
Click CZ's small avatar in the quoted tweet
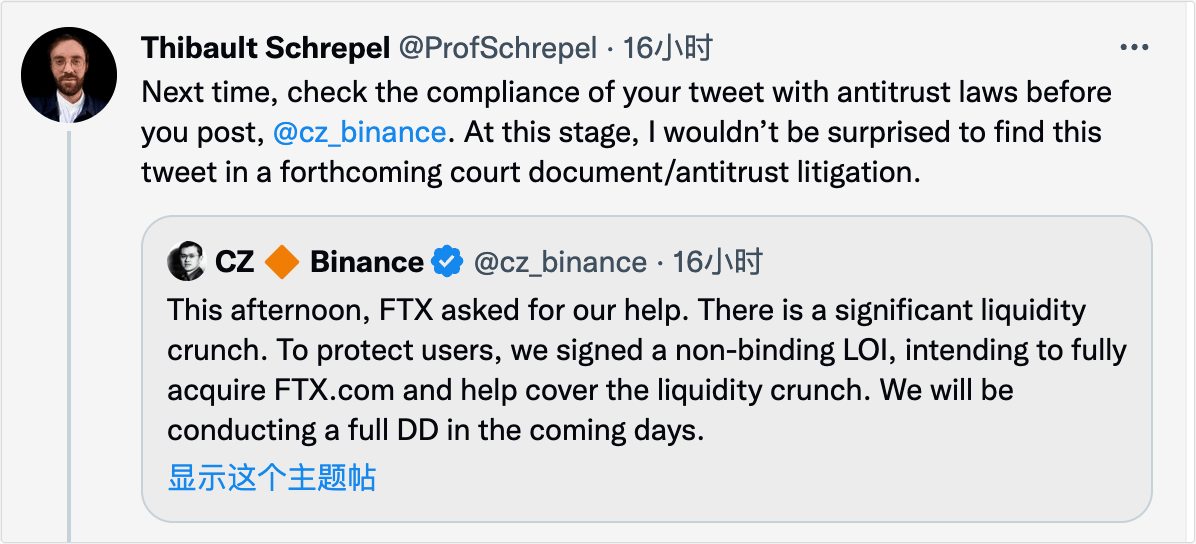[x=187, y=262]
